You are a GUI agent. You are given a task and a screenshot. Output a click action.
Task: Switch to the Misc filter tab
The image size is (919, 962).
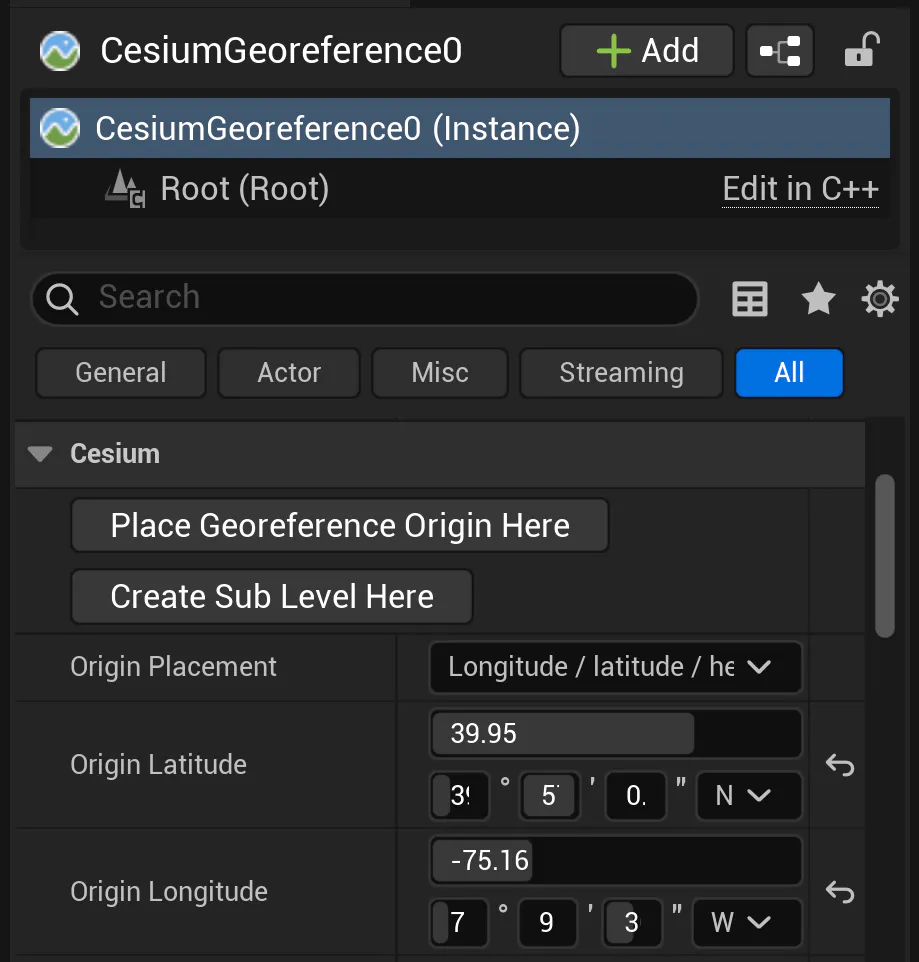point(440,373)
